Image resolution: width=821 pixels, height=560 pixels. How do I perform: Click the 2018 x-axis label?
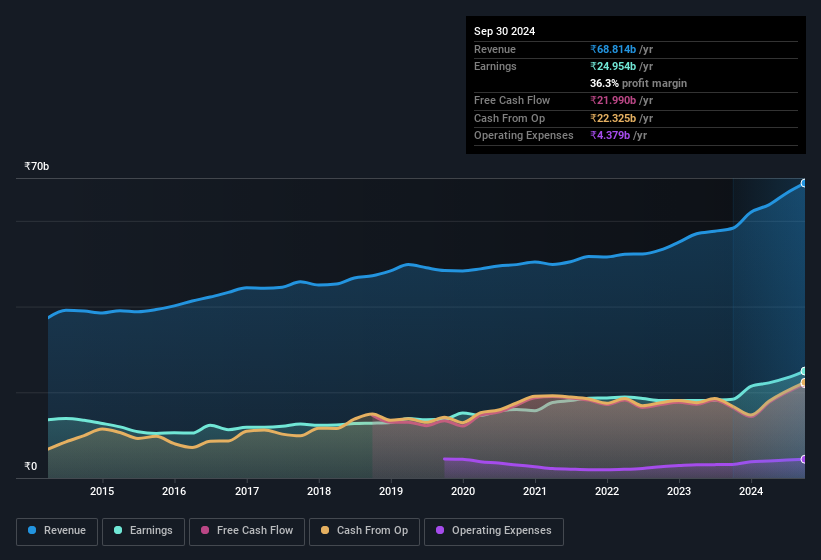pyautogui.click(x=319, y=491)
